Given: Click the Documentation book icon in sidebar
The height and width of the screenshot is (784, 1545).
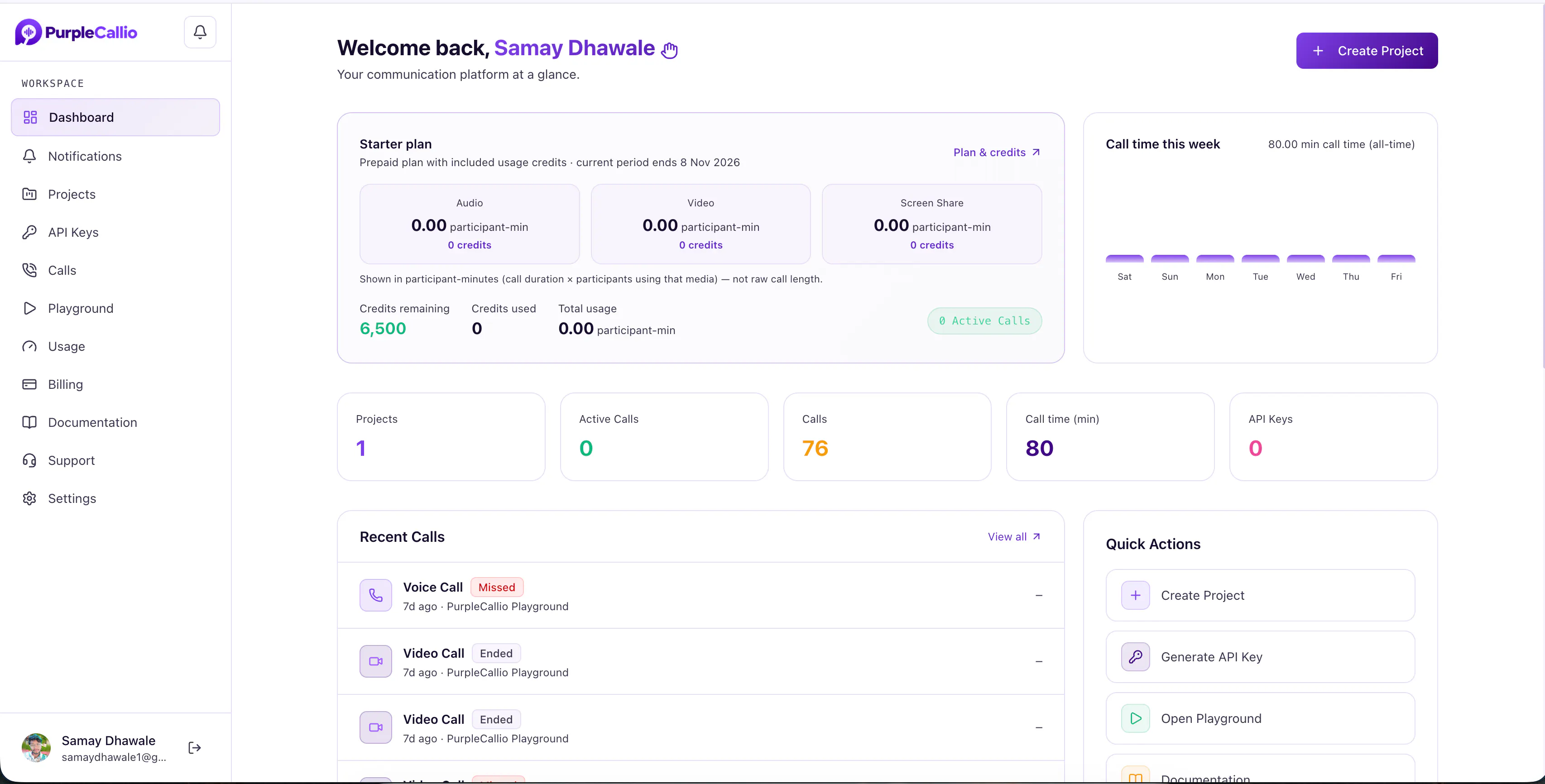Looking at the screenshot, I should click(x=29, y=422).
